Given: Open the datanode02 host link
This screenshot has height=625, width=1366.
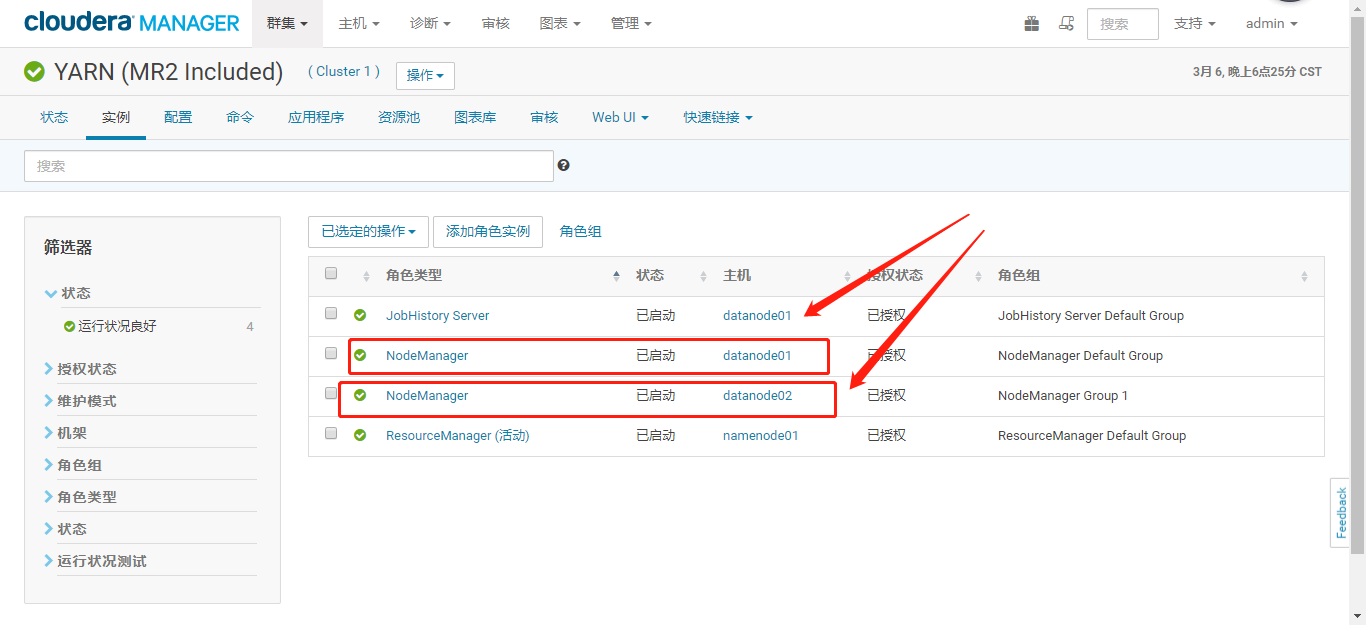Looking at the screenshot, I should click(x=758, y=395).
